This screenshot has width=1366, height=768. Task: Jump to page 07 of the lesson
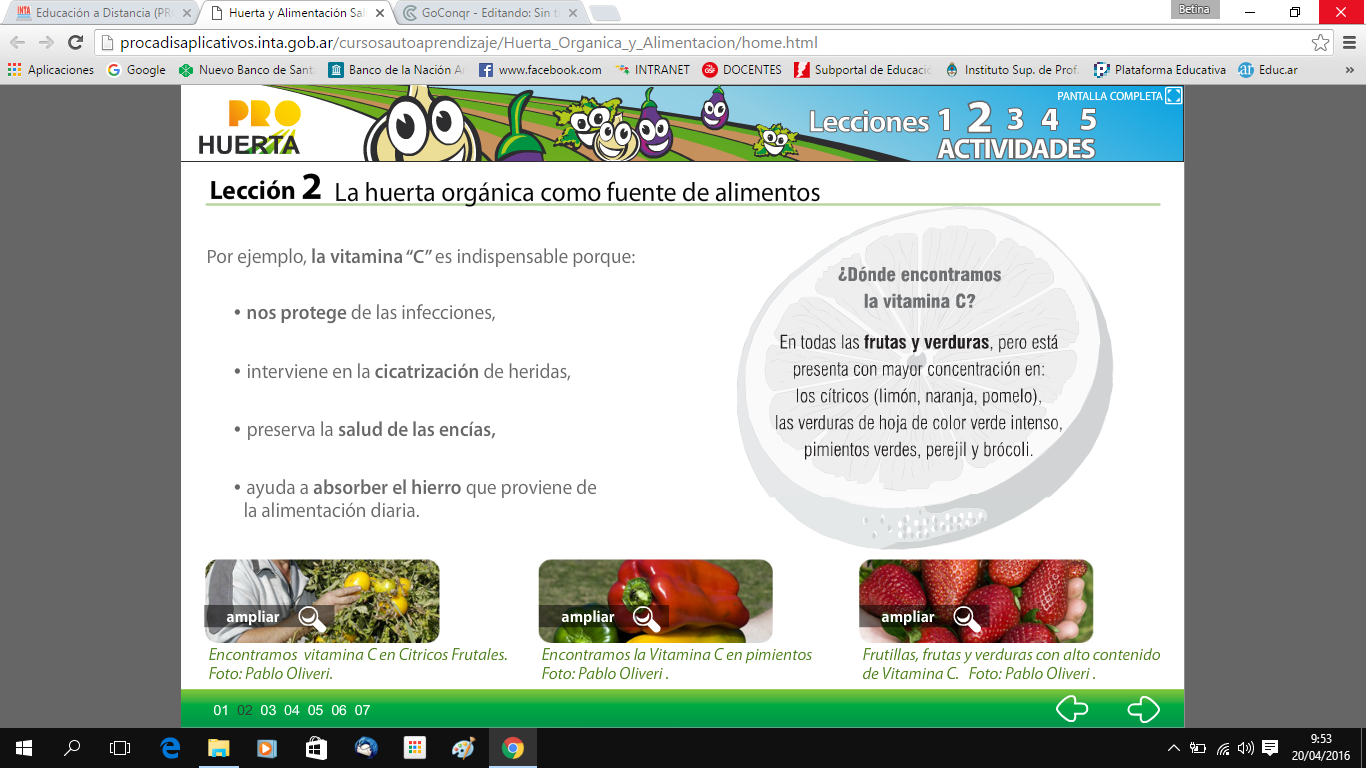coord(362,710)
